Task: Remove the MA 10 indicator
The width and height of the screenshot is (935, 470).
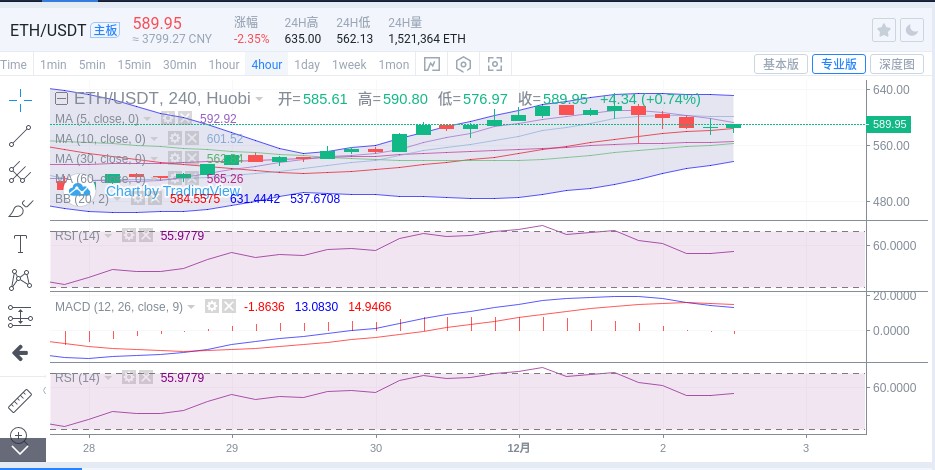Action: pyautogui.click(x=191, y=138)
